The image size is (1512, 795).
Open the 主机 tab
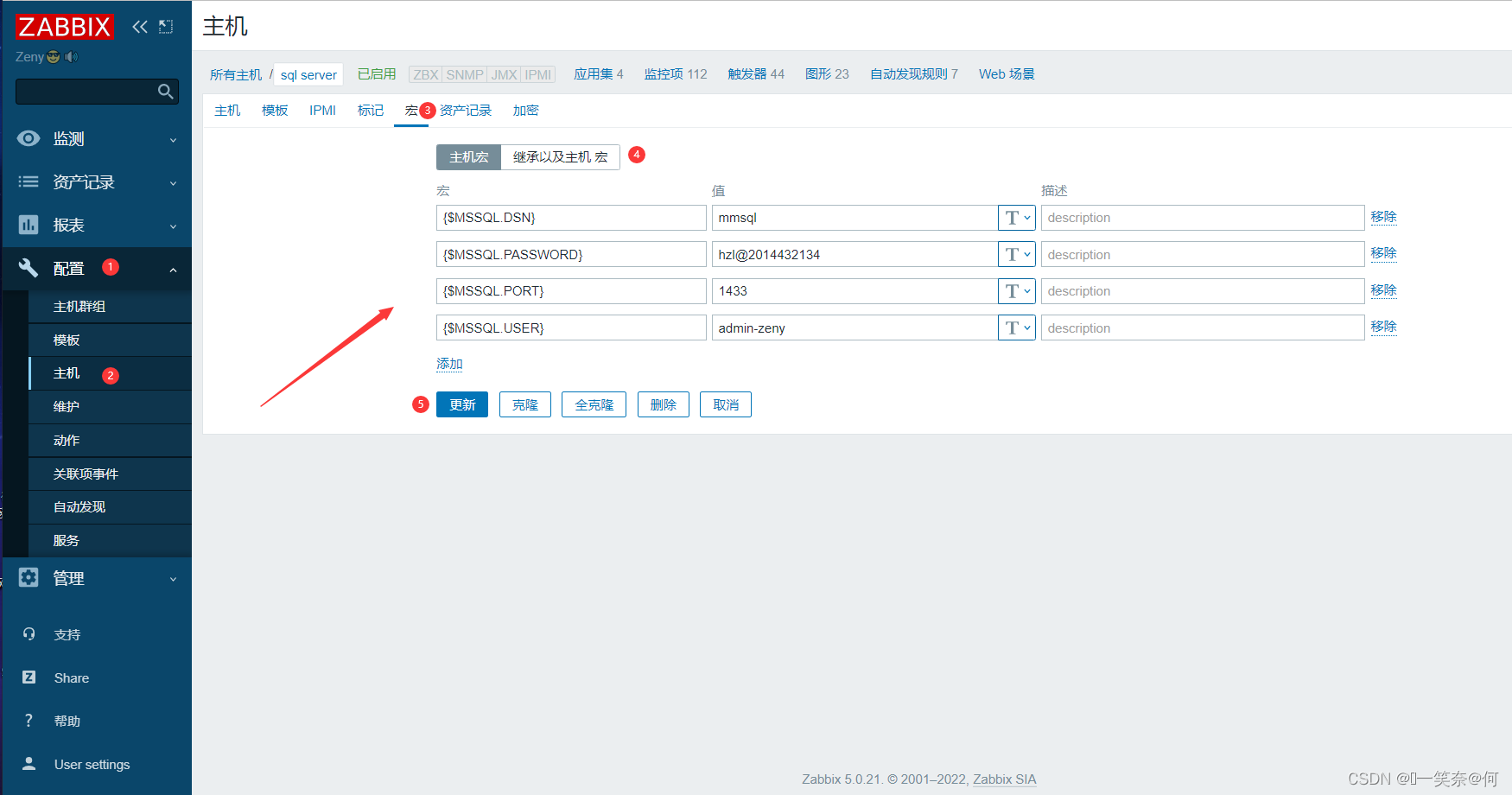coord(227,111)
